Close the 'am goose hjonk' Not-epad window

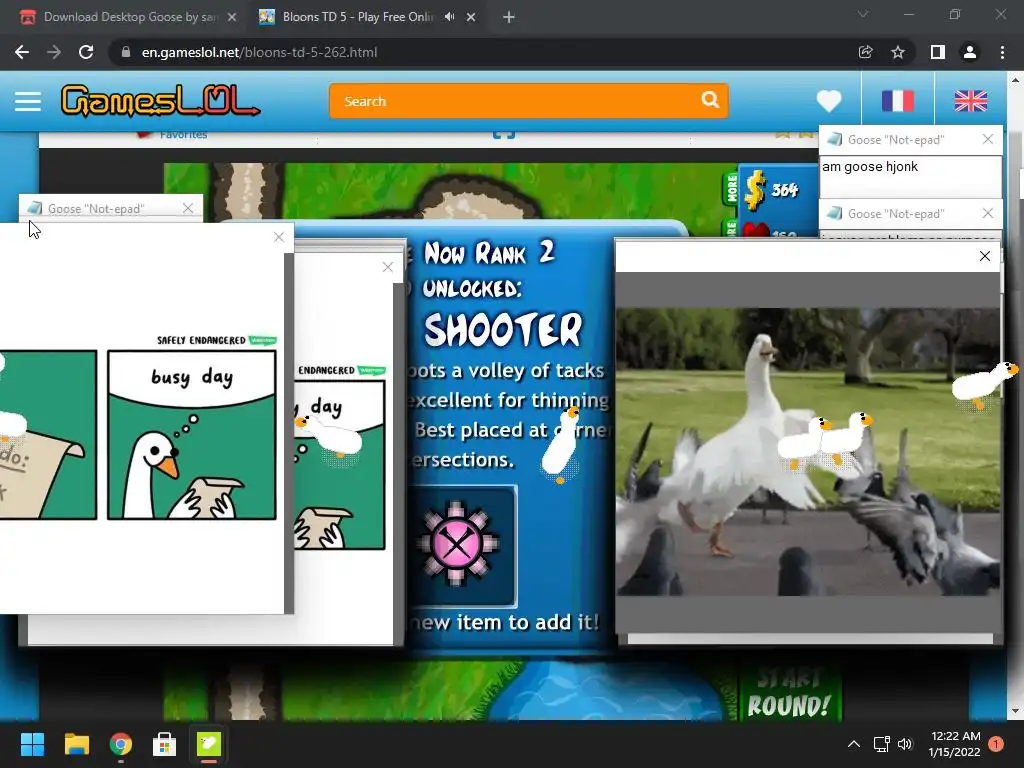click(x=988, y=139)
